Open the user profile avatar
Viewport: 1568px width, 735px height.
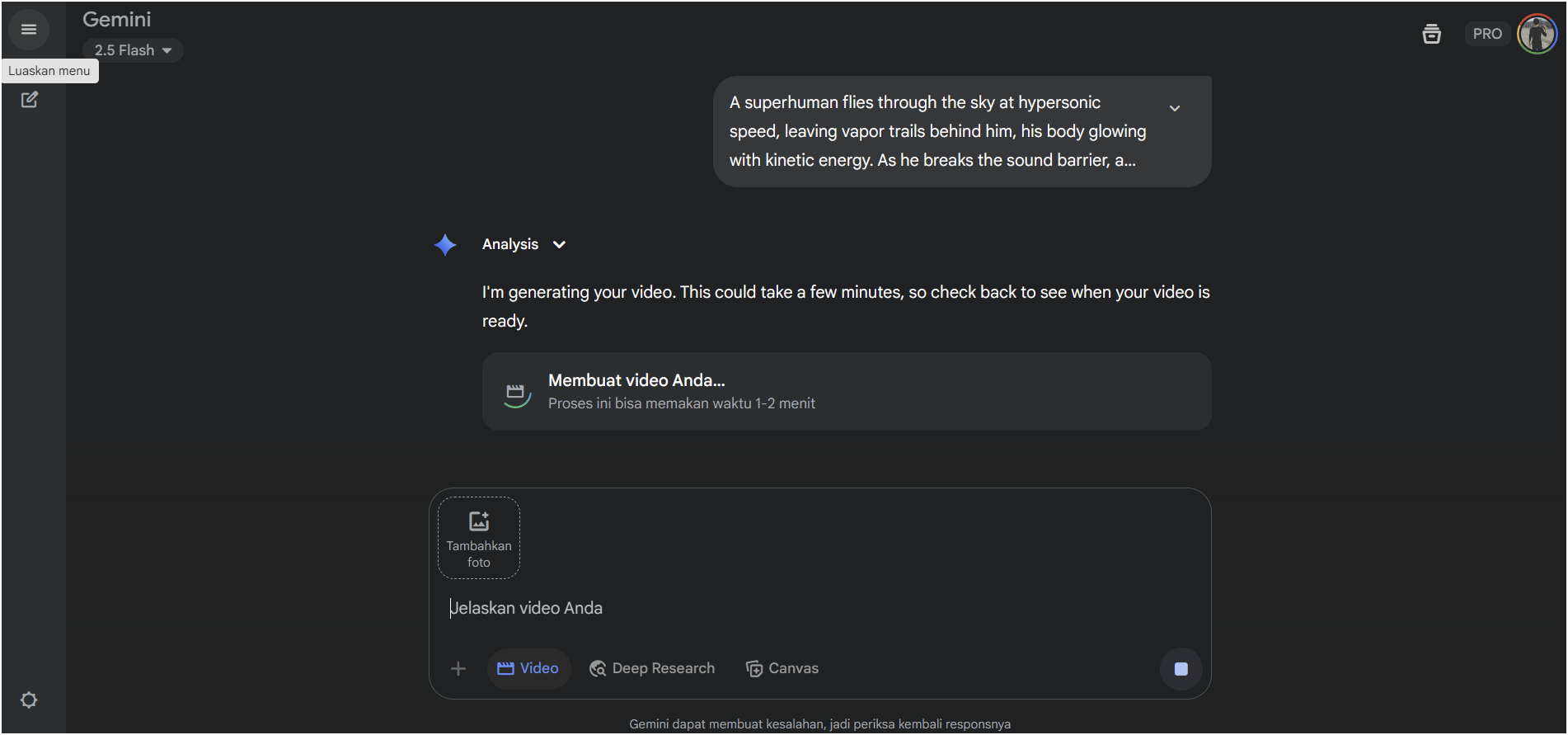pyautogui.click(x=1537, y=34)
